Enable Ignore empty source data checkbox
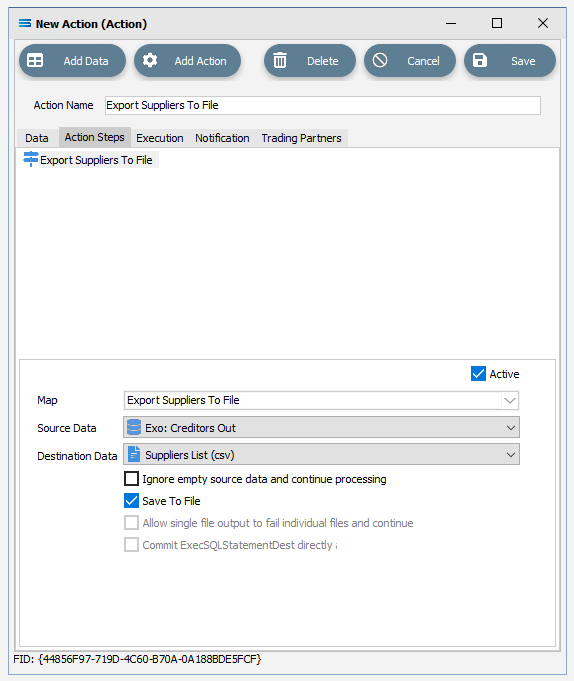 coord(132,479)
